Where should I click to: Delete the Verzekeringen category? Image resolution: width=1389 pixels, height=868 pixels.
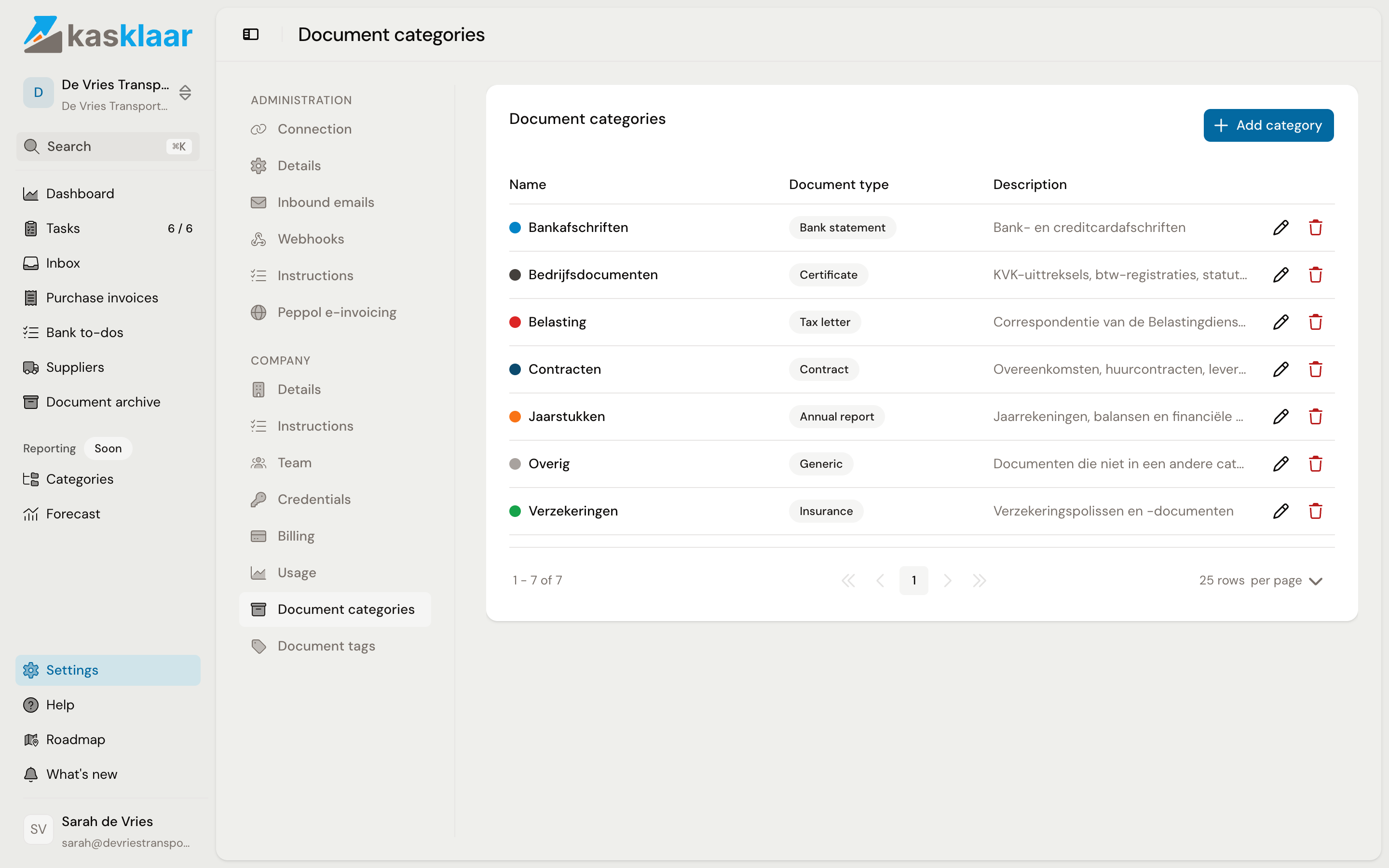point(1316,511)
